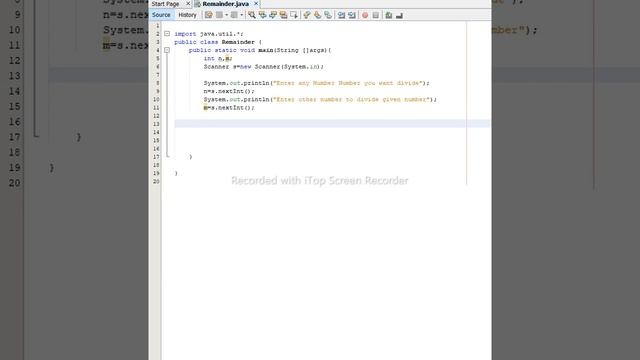Click line number 1 in gutter
Screen dimensions: 640x360
click(x=158, y=26)
